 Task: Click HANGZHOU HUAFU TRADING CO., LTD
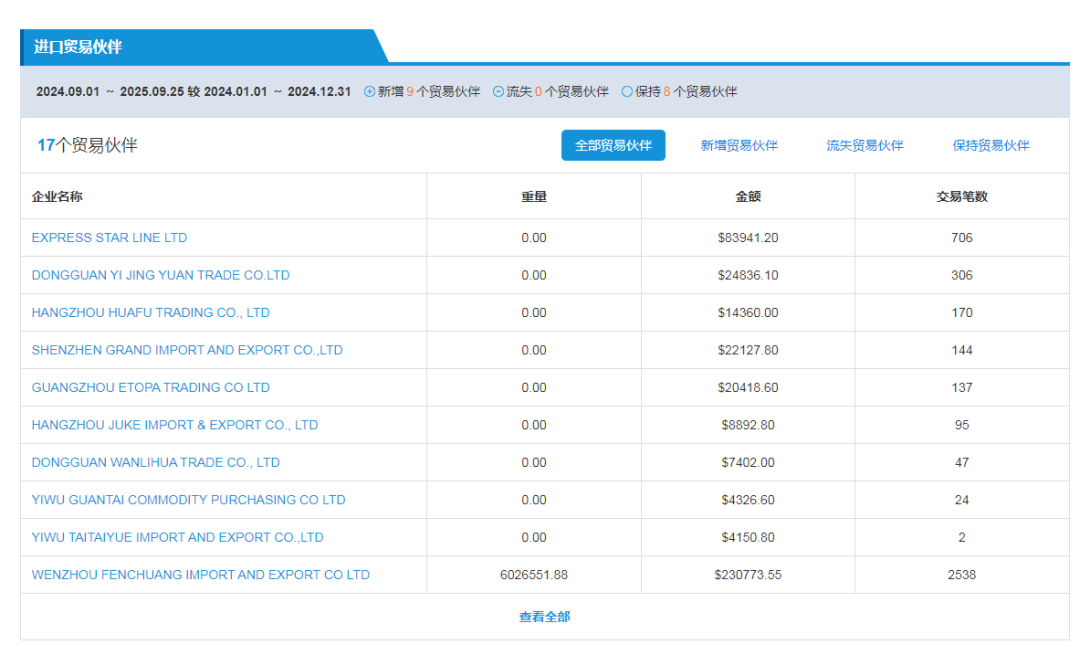tap(150, 313)
